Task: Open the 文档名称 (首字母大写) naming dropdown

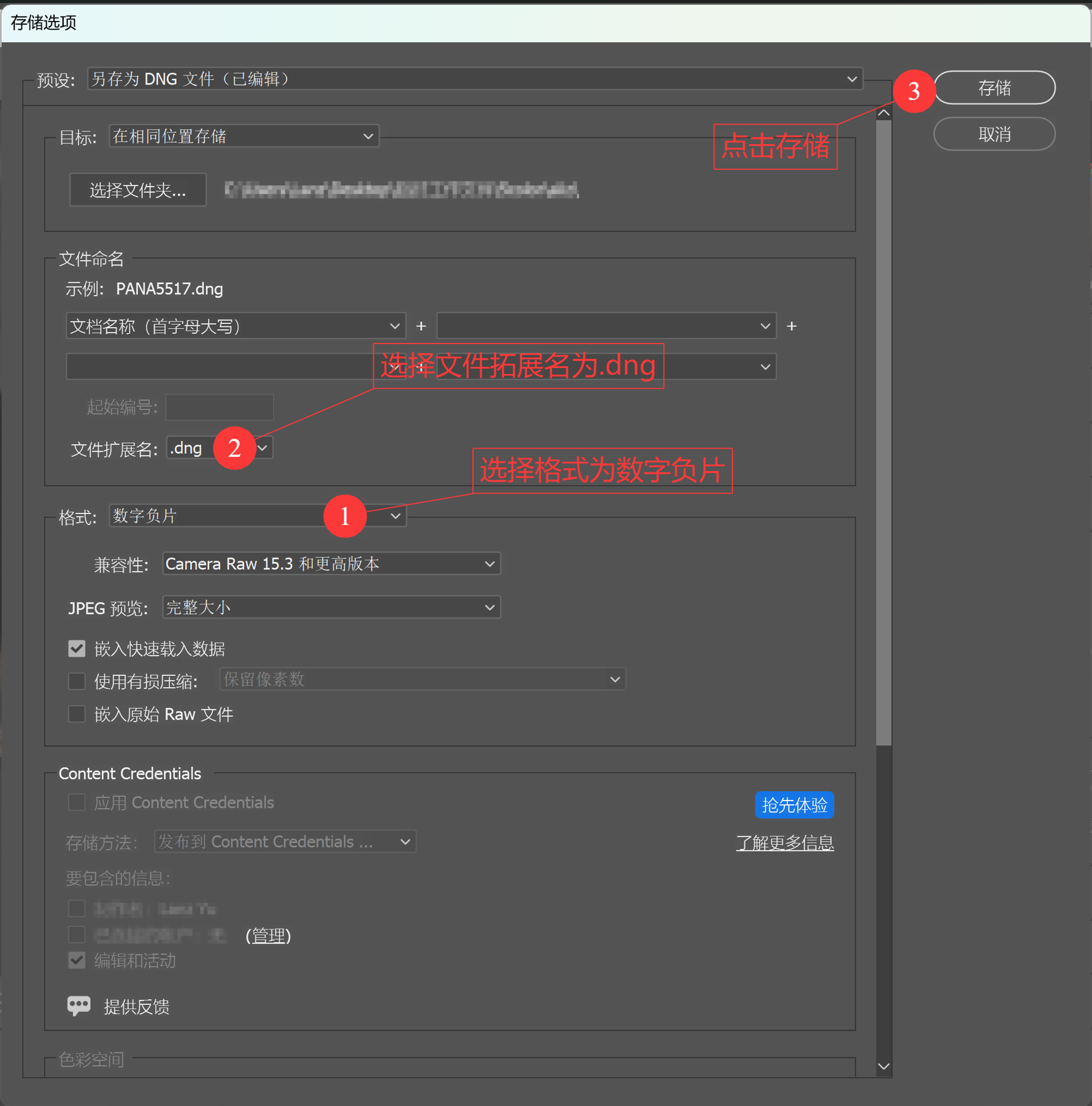Action: (236, 326)
